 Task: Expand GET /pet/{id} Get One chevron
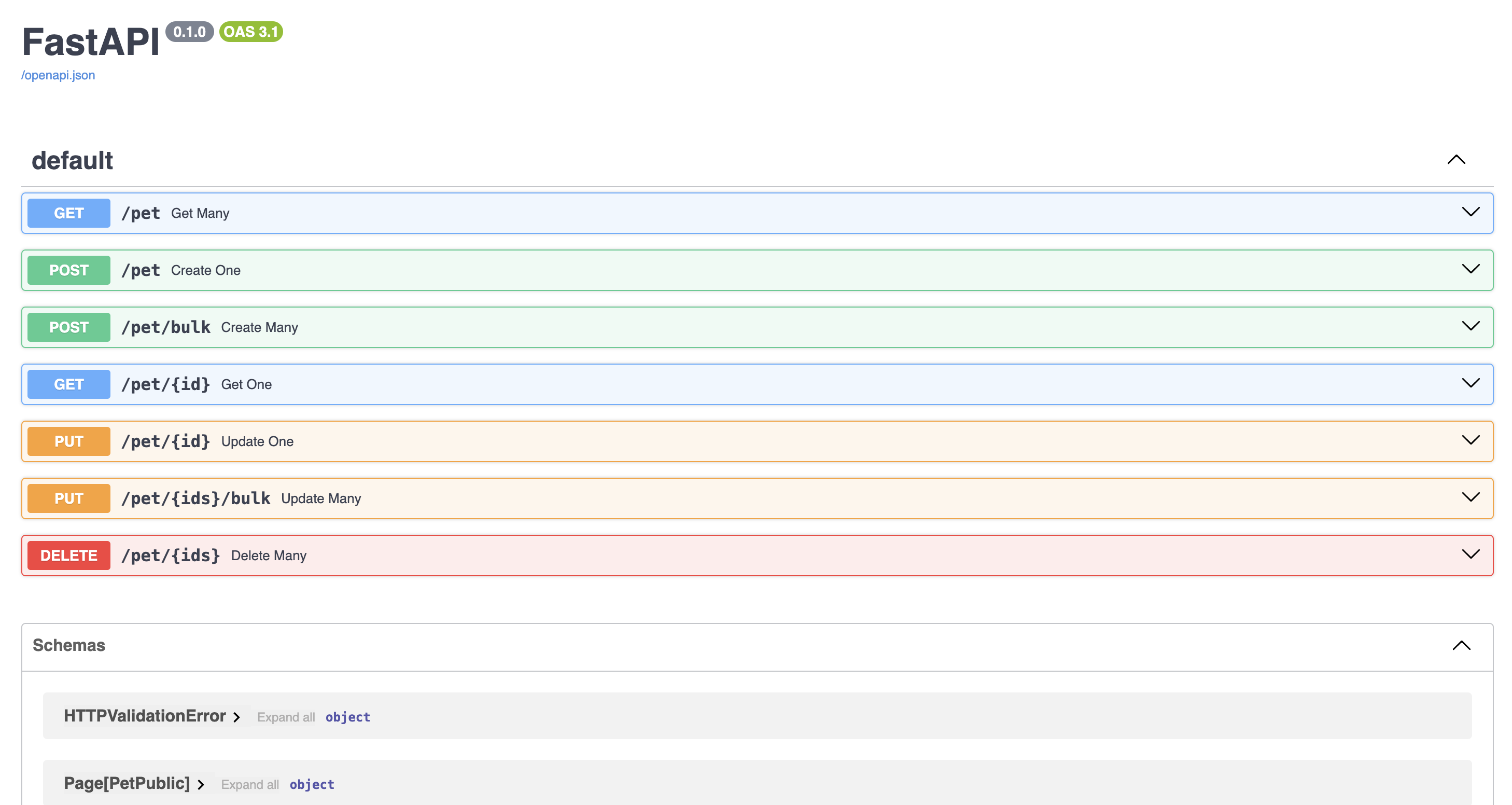(x=1471, y=383)
